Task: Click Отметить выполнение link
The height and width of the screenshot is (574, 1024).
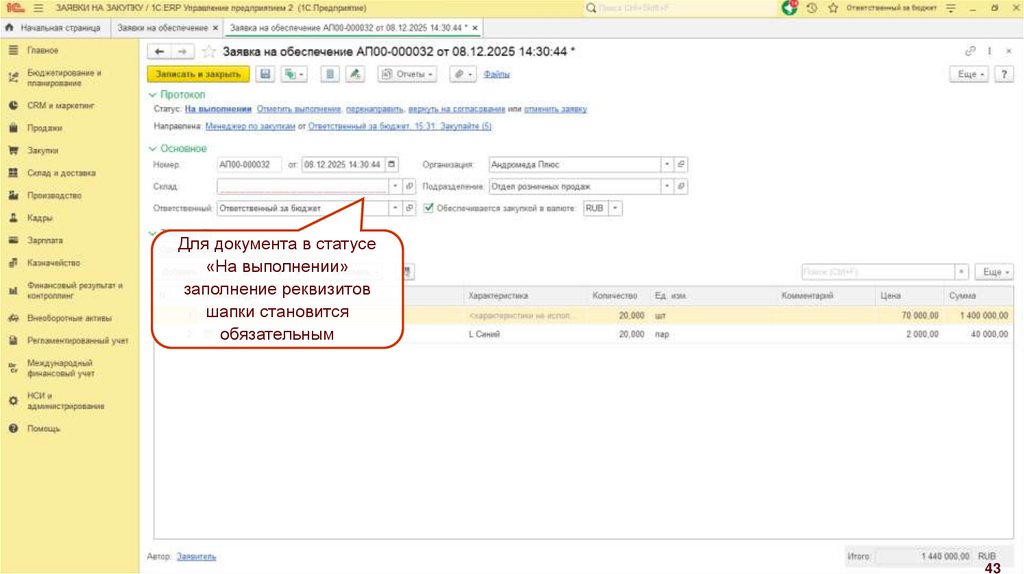Action: click(298, 109)
